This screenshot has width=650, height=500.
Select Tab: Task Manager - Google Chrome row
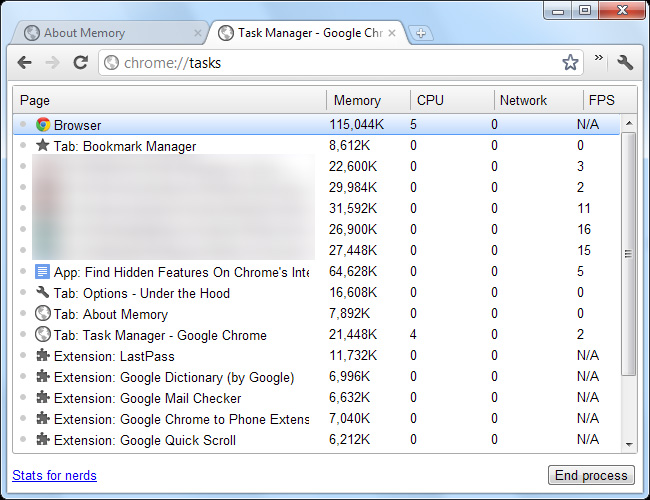click(317, 335)
